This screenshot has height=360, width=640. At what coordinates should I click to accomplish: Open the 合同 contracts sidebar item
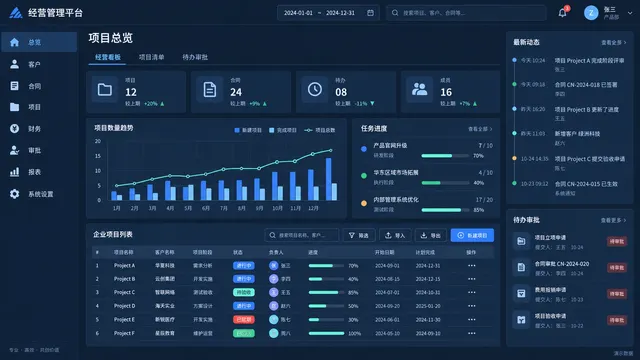click(39, 86)
